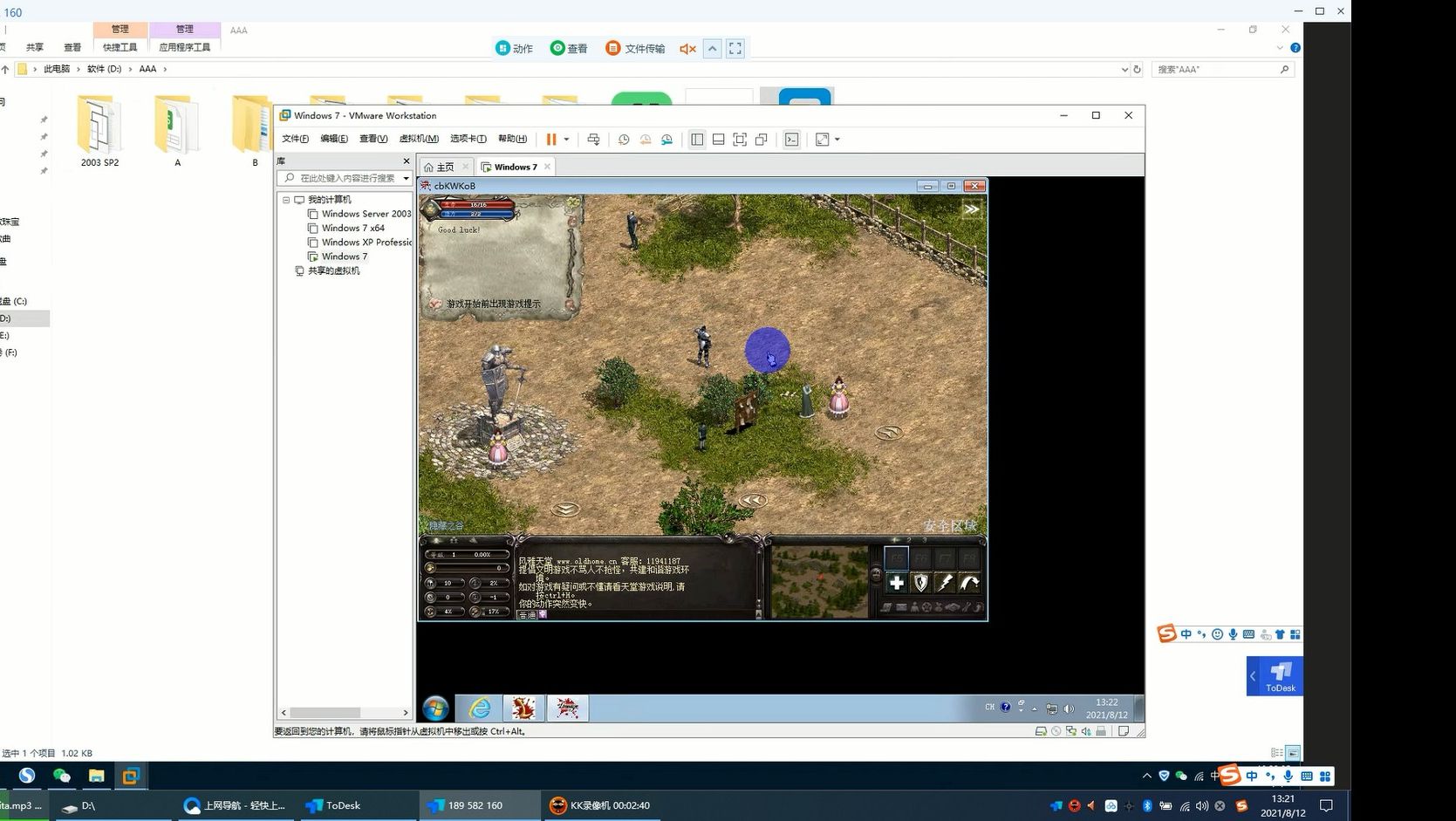Click 应用程序工具 ribbon tab in Explorer
Image resolution: width=1456 pixels, height=821 pixels.
184,47
